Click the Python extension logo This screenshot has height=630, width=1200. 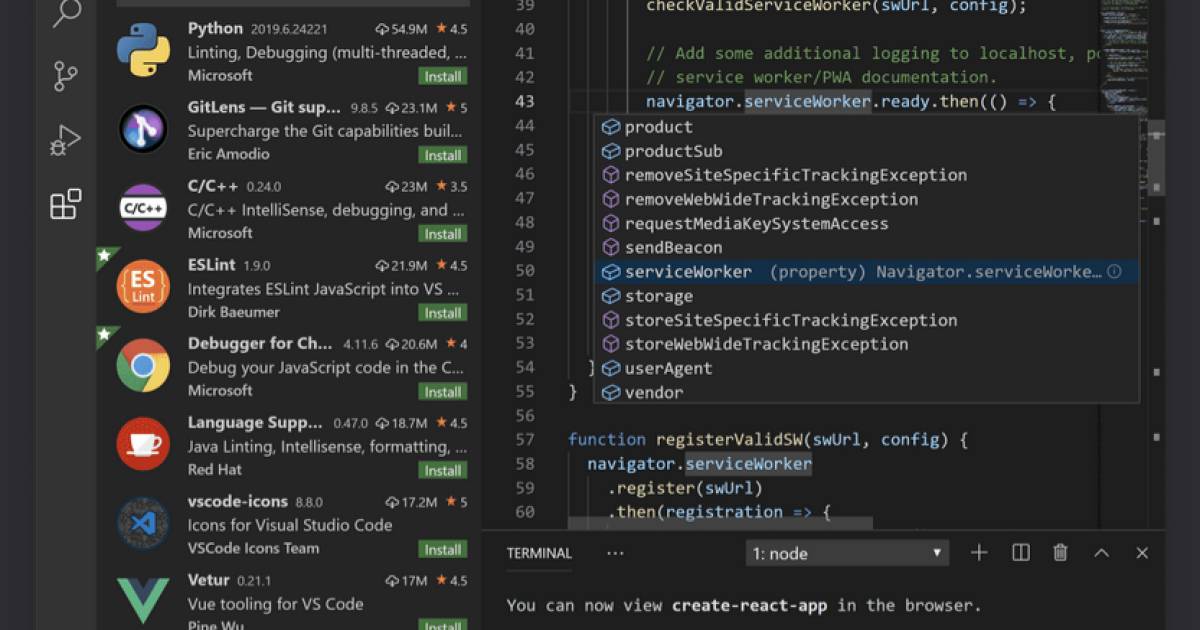pyautogui.click(x=140, y=48)
